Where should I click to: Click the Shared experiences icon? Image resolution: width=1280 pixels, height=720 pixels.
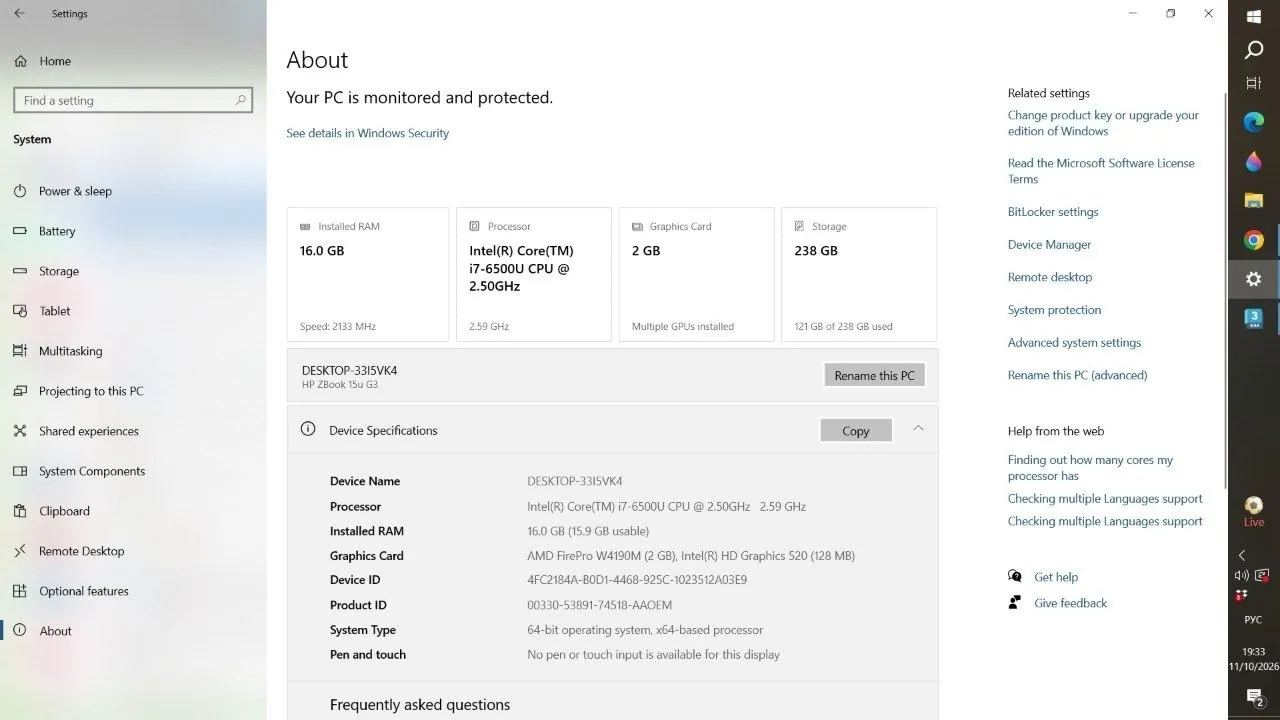tap(20, 431)
